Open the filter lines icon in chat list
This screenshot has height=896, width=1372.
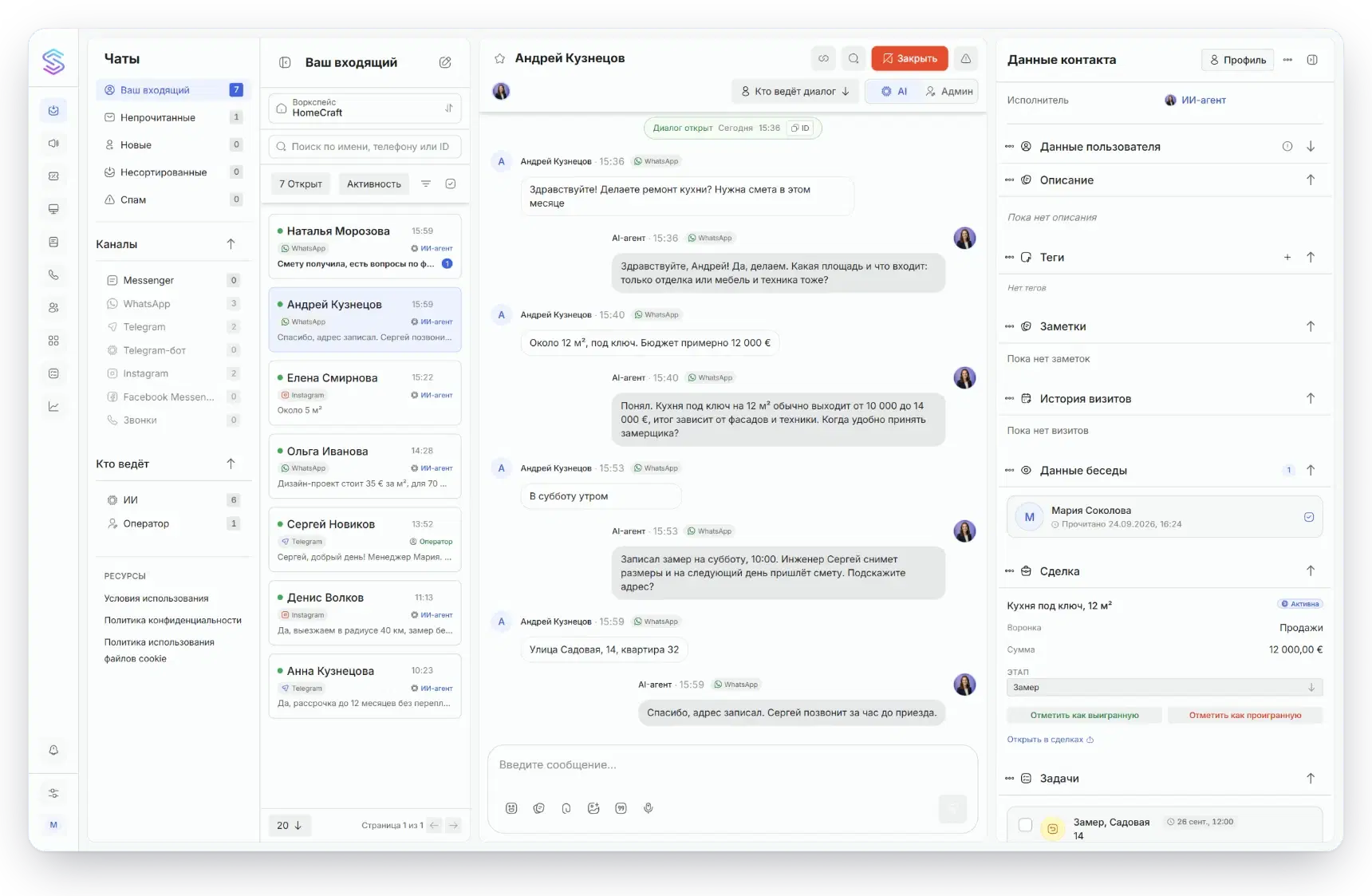[426, 184]
